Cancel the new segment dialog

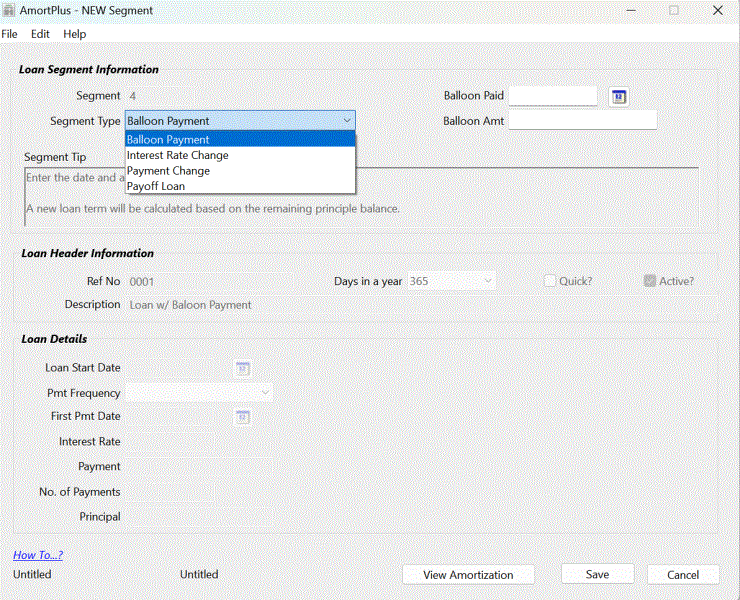pos(683,575)
